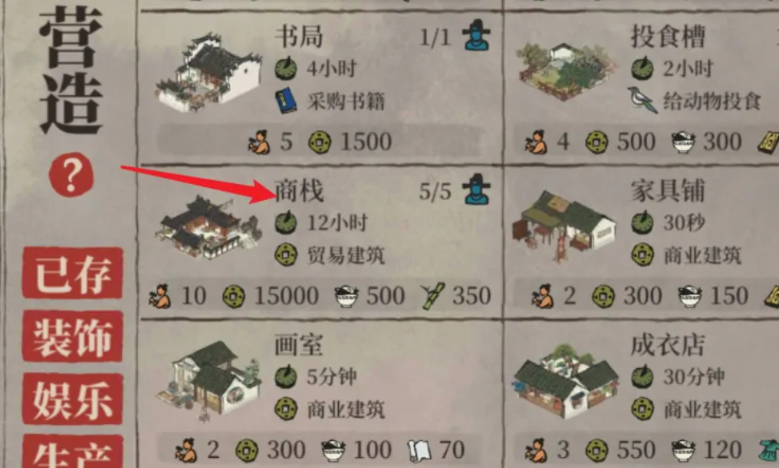Switch to the 装饰 decoration tab
The width and height of the screenshot is (779, 468).
pyautogui.click(x=73, y=336)
